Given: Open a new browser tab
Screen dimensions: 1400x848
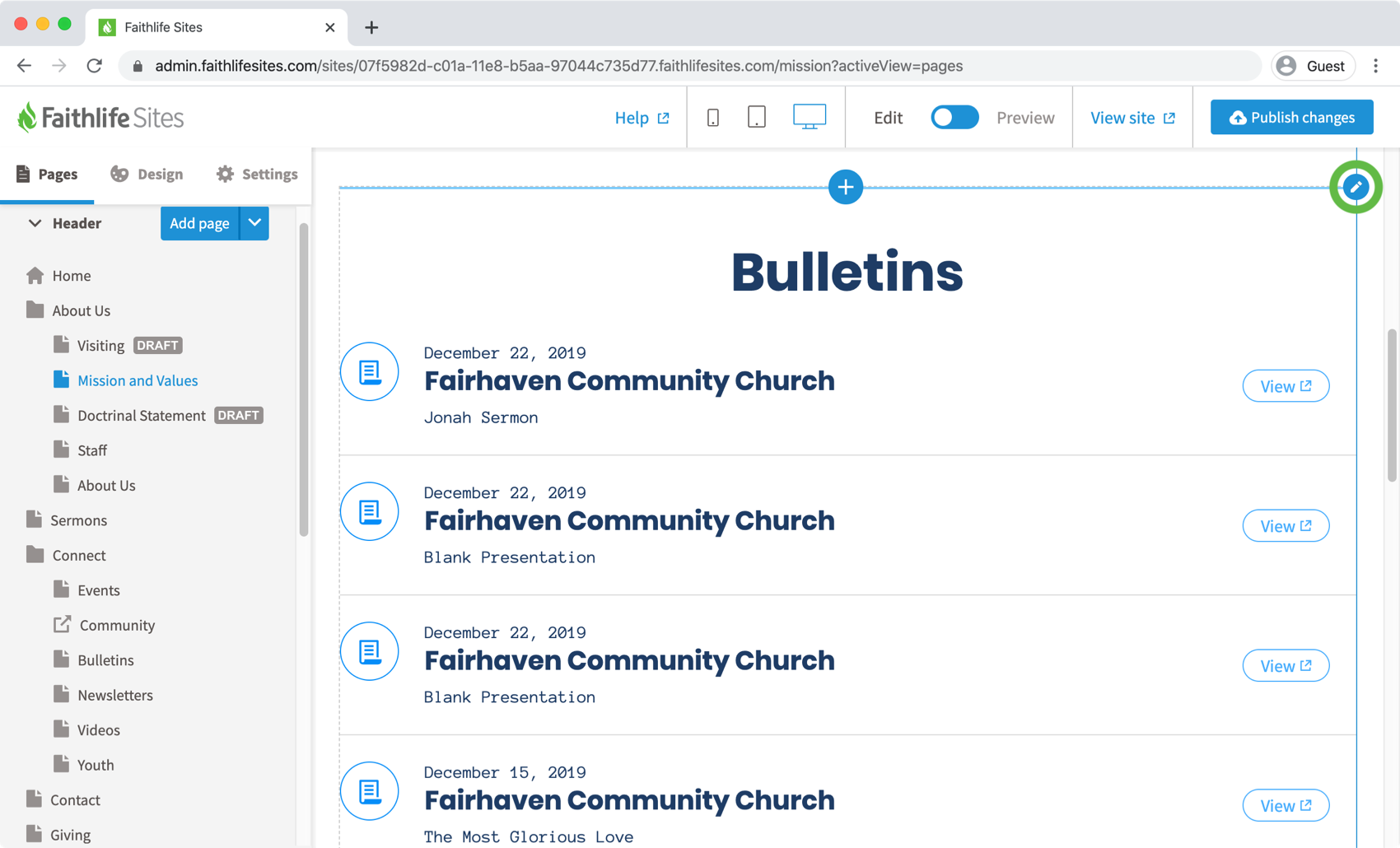Looking at the screenshot, I should 371,27.
